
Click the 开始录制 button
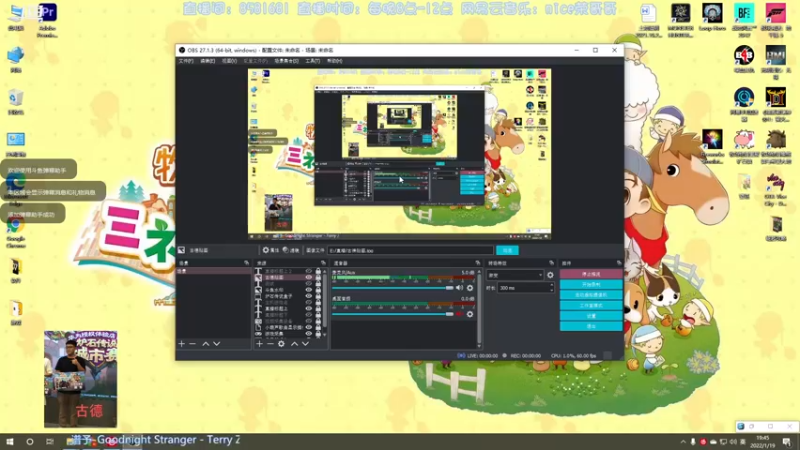tap(591, 285)
